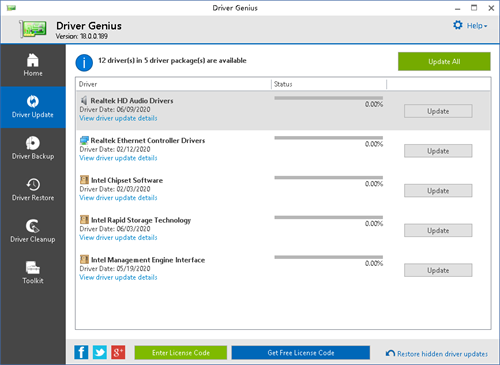Click the chip icon for Intel Rapid Storage
The image size is (500, 365).
(84, 219)
